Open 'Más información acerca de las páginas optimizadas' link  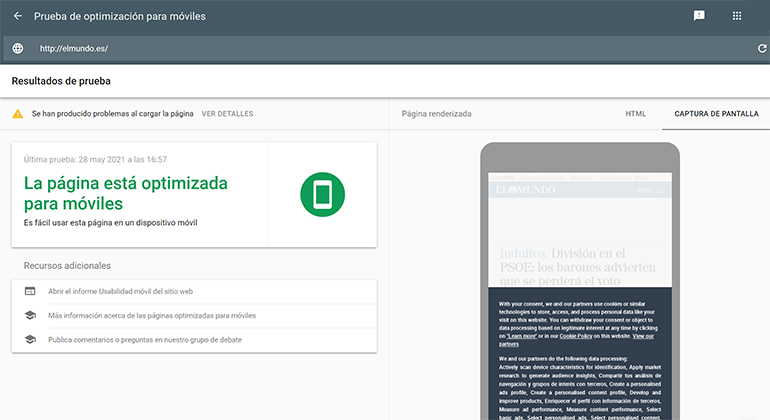[x=152, y=315]
